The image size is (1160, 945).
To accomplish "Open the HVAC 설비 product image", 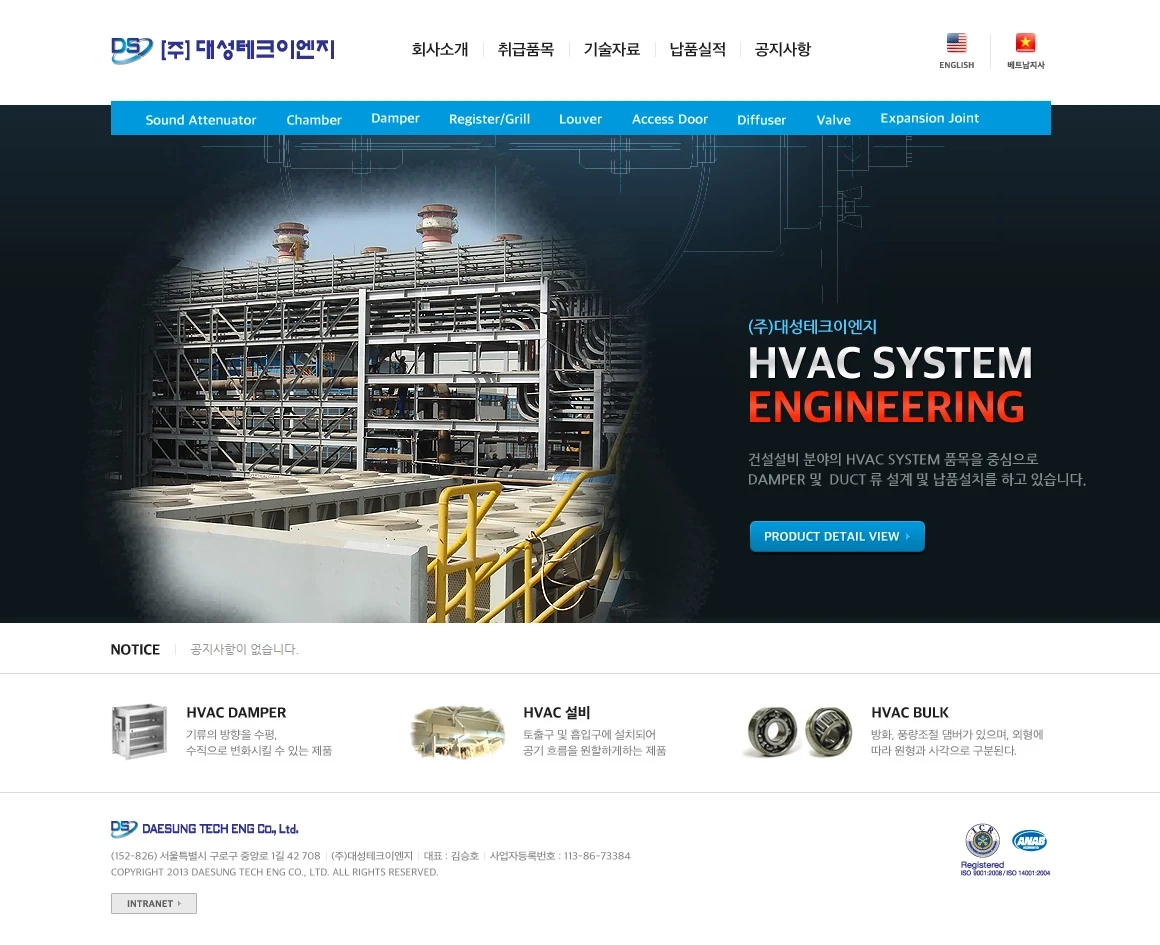I will coord(457,731).
